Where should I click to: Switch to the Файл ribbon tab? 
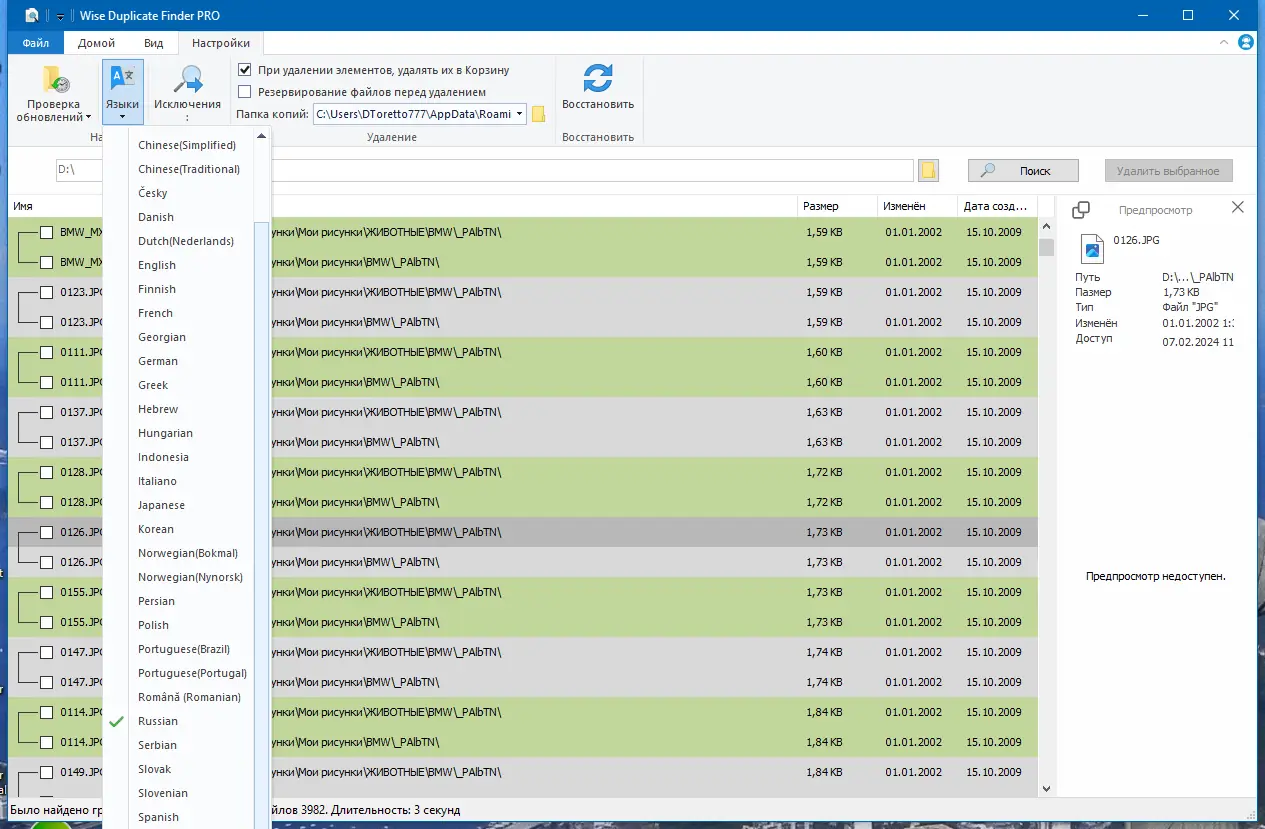coord(36,43)
